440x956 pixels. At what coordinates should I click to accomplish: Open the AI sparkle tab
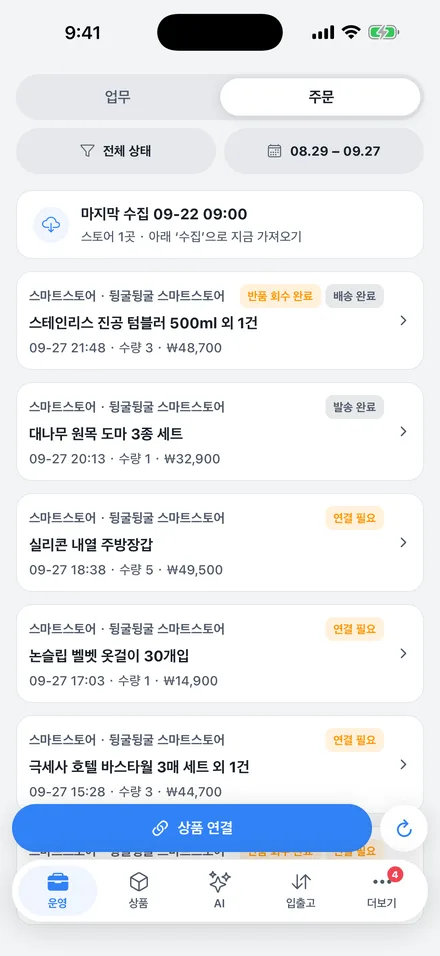[220, 891]
